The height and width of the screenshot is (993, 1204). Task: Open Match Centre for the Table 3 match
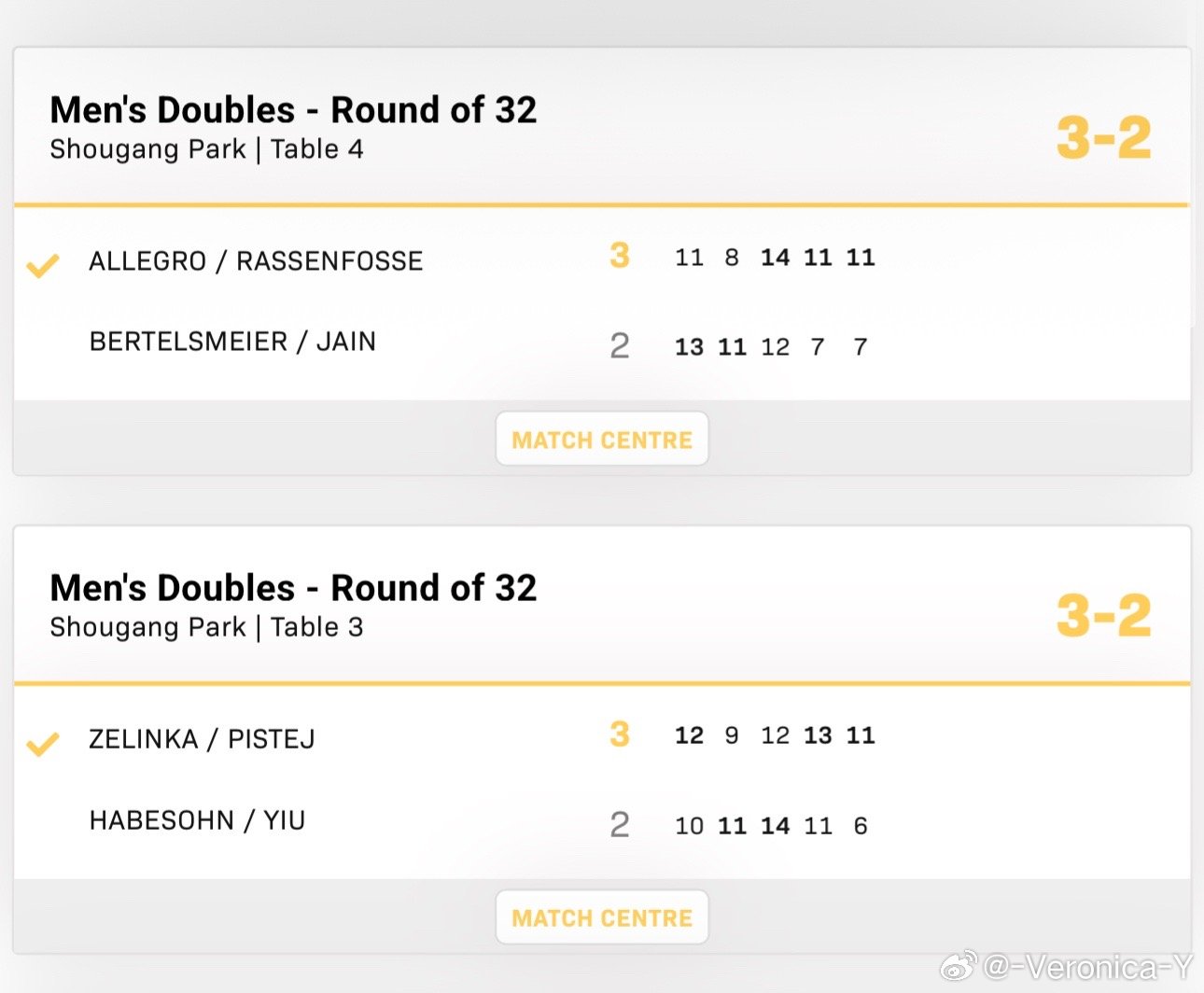tap(602, 918)
